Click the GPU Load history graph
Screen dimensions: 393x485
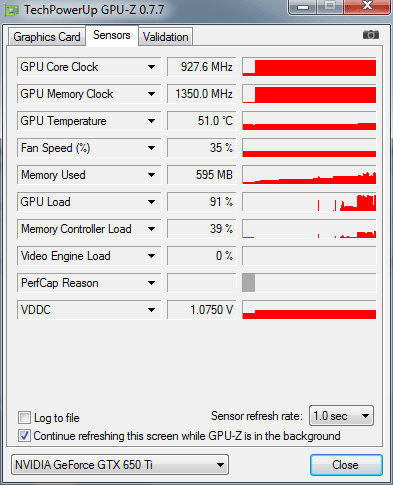point(309,202)
